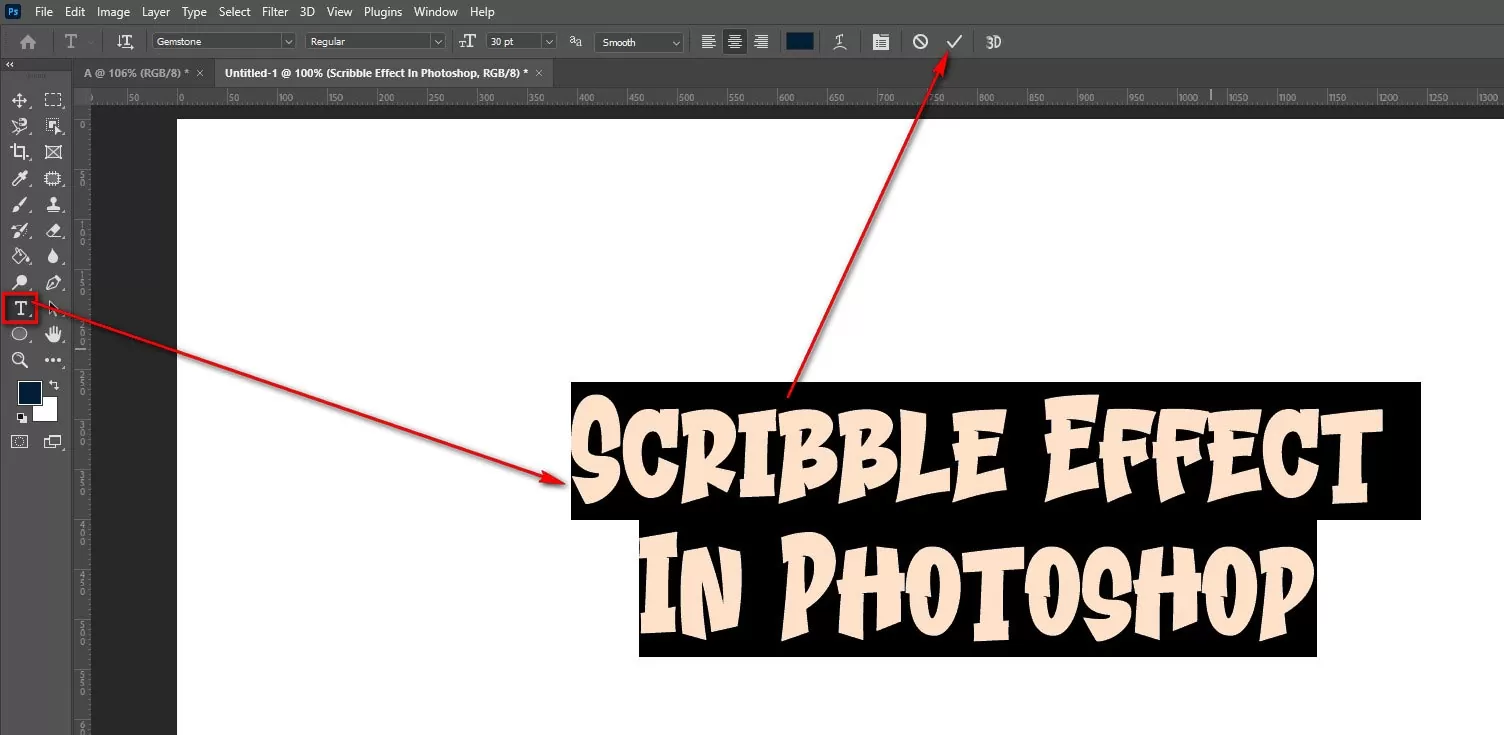Close the Untitled-1 document tab

tap(540, 73)
